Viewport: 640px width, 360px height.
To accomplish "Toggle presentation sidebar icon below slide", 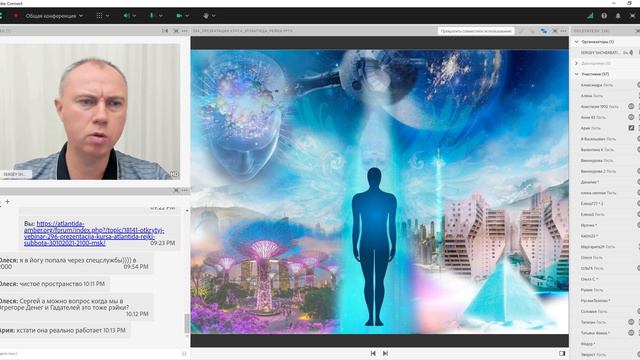I will 562,353.
